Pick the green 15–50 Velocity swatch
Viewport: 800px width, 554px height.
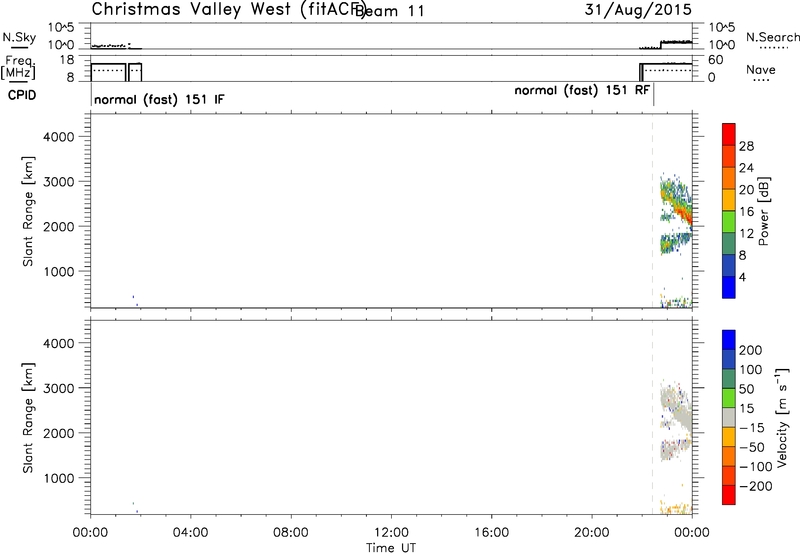(729, 398)
